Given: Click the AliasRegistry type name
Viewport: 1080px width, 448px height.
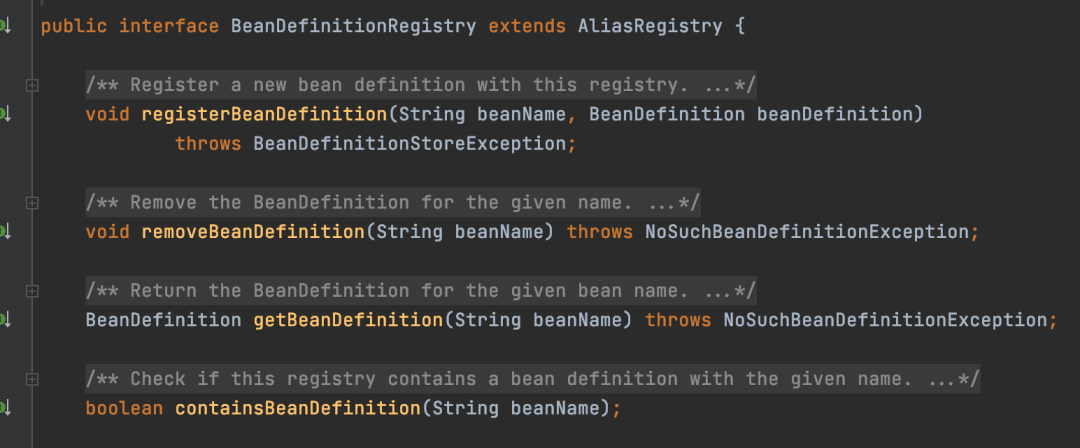Looking at the screenshot, I should point(650,27).
